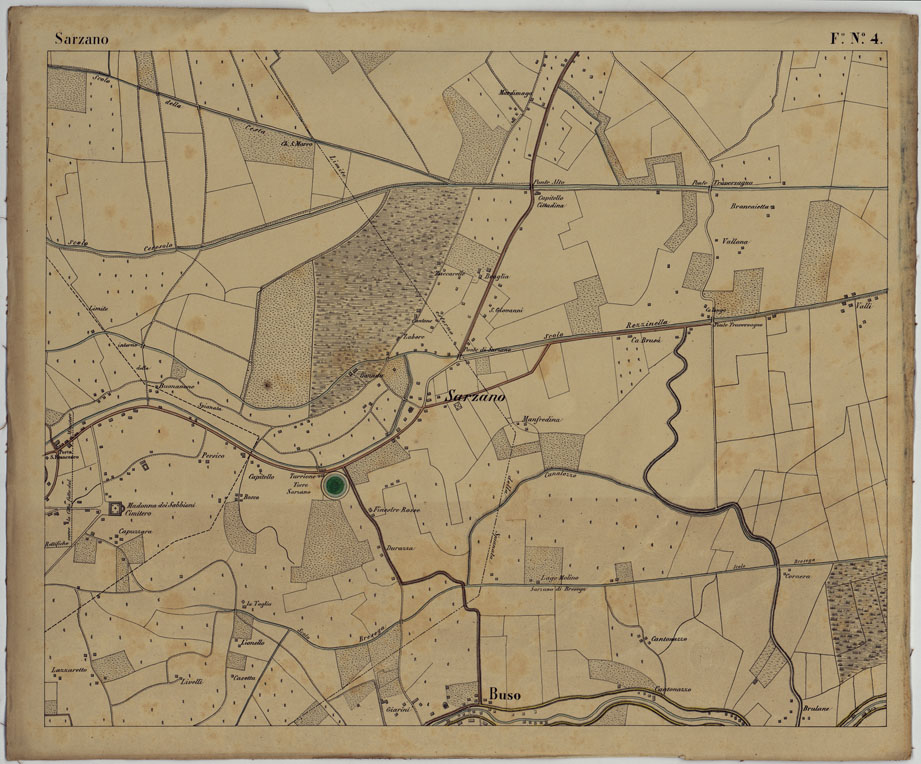Click the Lago Molino label
This screenshot has width=921, height=764.
[559, 579]
